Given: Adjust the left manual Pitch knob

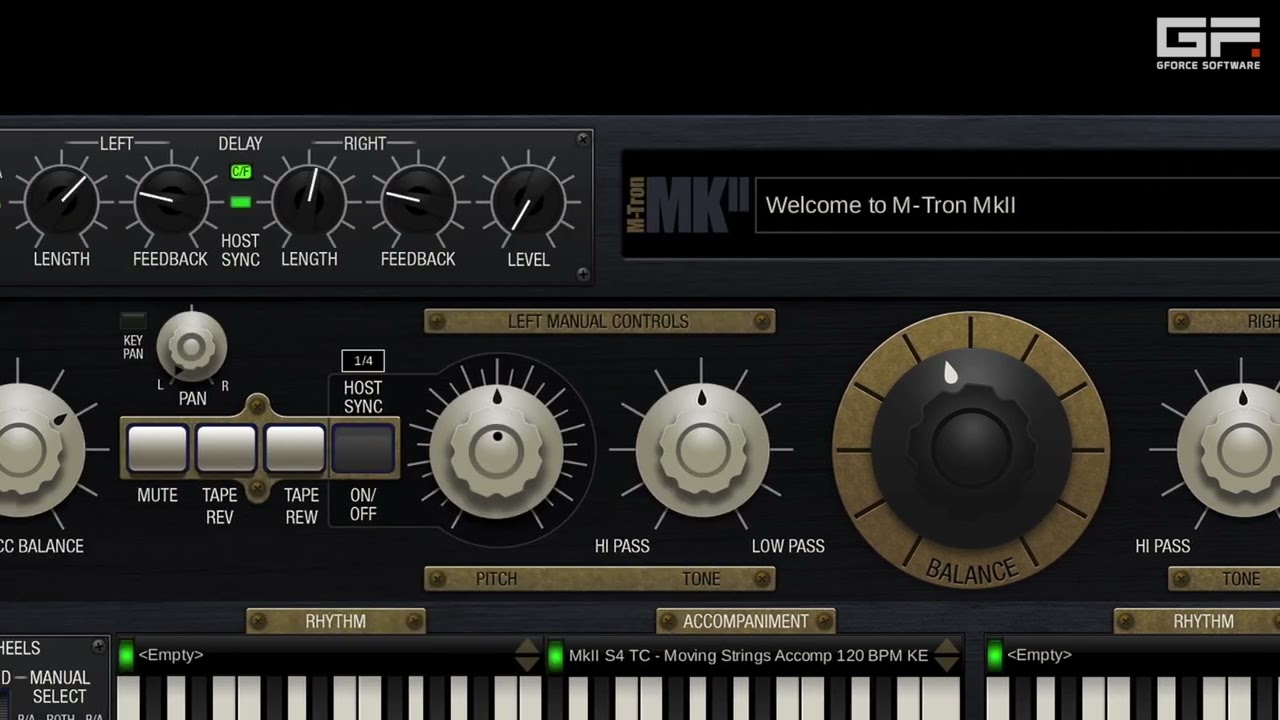Looking at the screenshot, I should [497, 450].
